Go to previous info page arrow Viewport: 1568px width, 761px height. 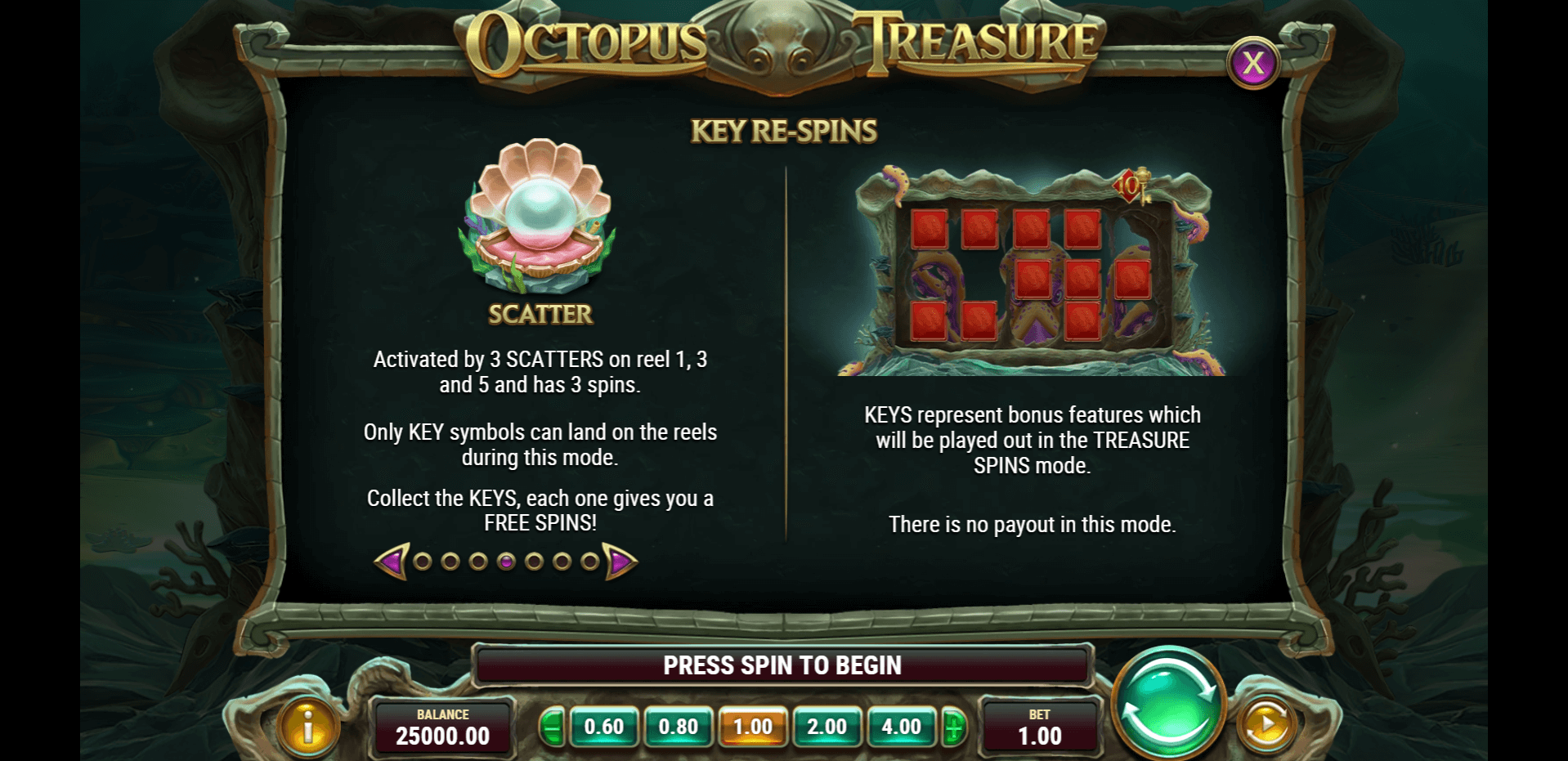(x=392, y=562)
